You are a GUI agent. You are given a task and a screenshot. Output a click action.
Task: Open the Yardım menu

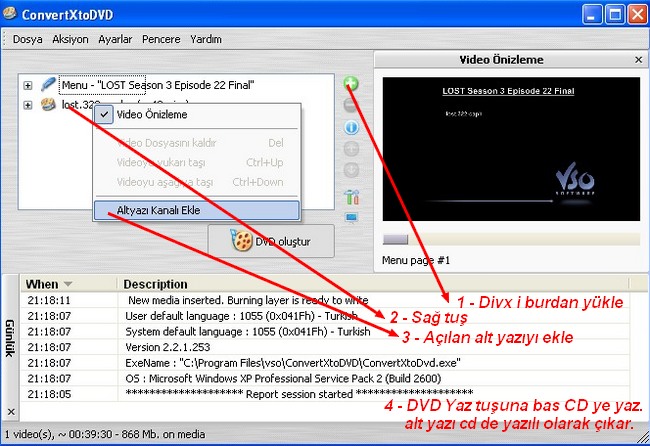coord(206,39)
